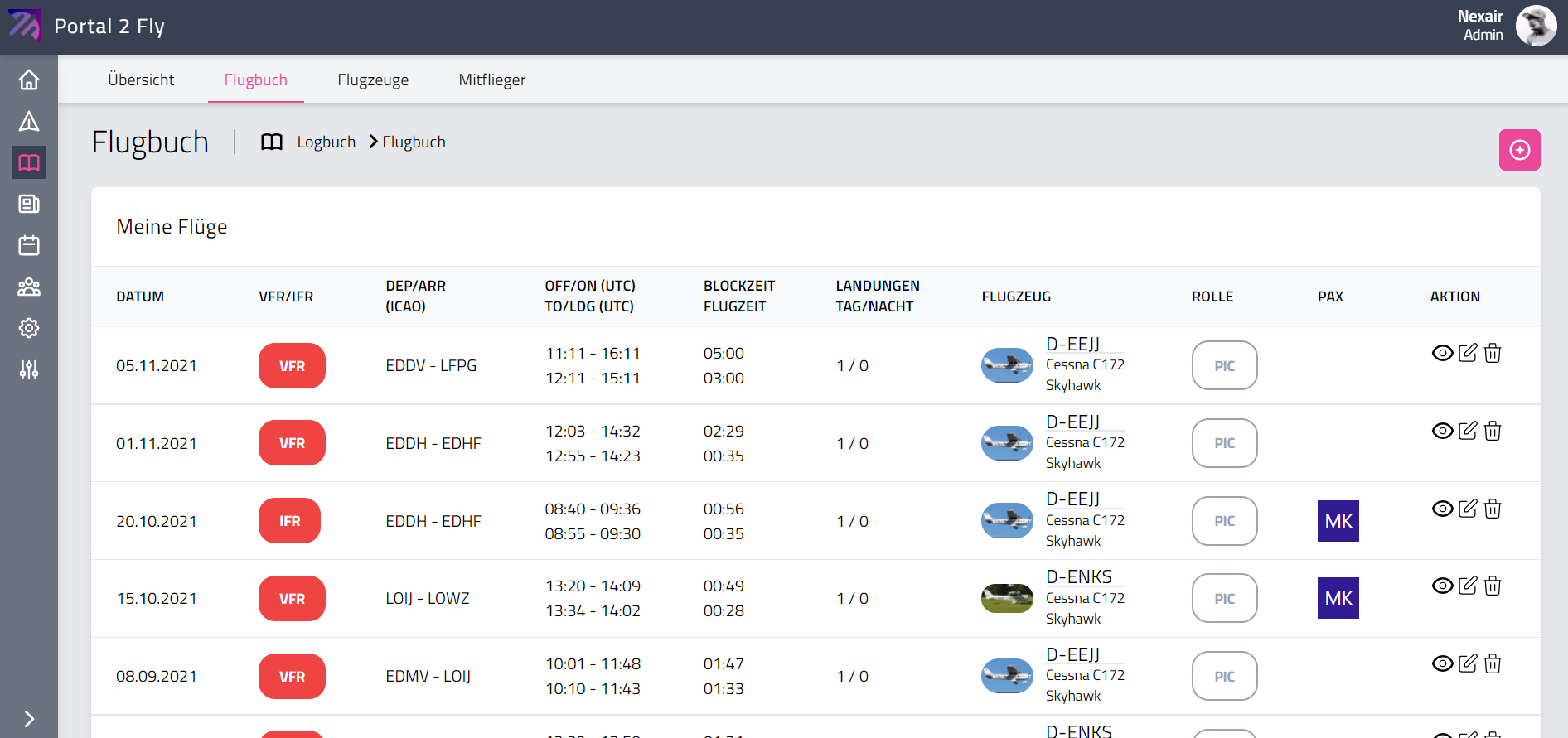Open the sliders adjustments sidebar icon
Viewport: 1568px width, 738px height.
tap(29, 369)
